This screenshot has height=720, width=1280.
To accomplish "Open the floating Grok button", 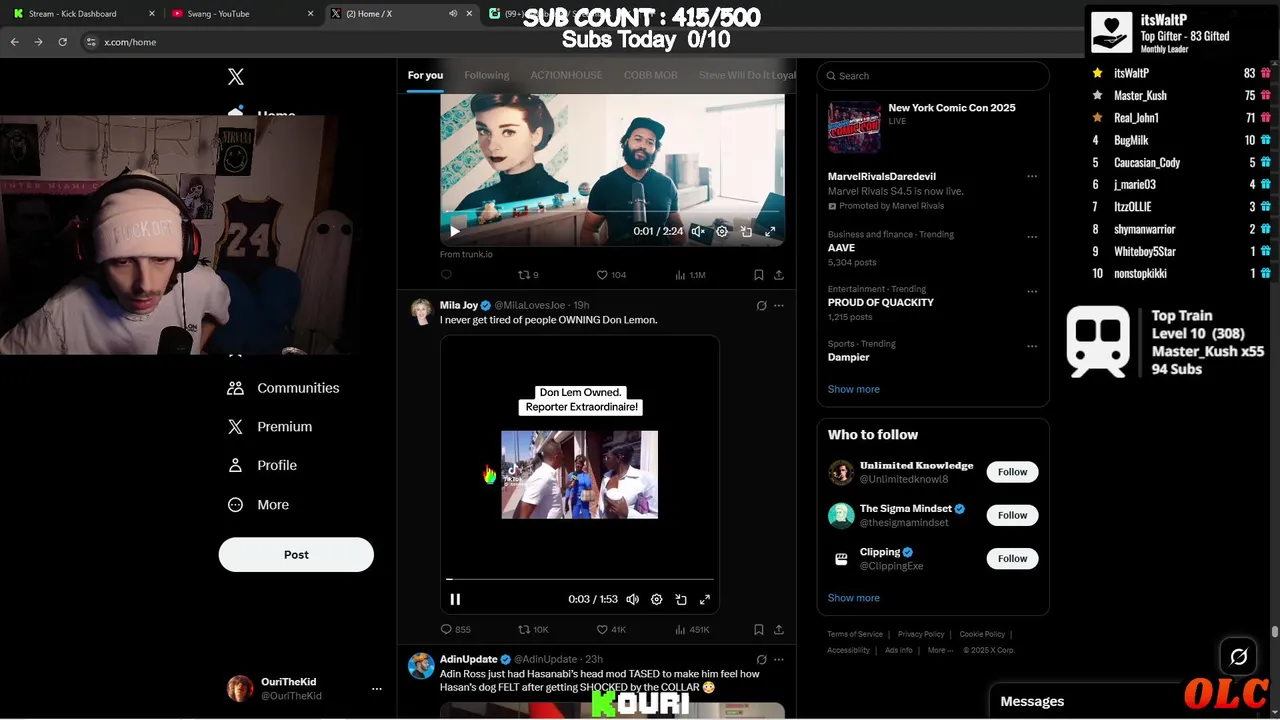I will [1238, 657].
